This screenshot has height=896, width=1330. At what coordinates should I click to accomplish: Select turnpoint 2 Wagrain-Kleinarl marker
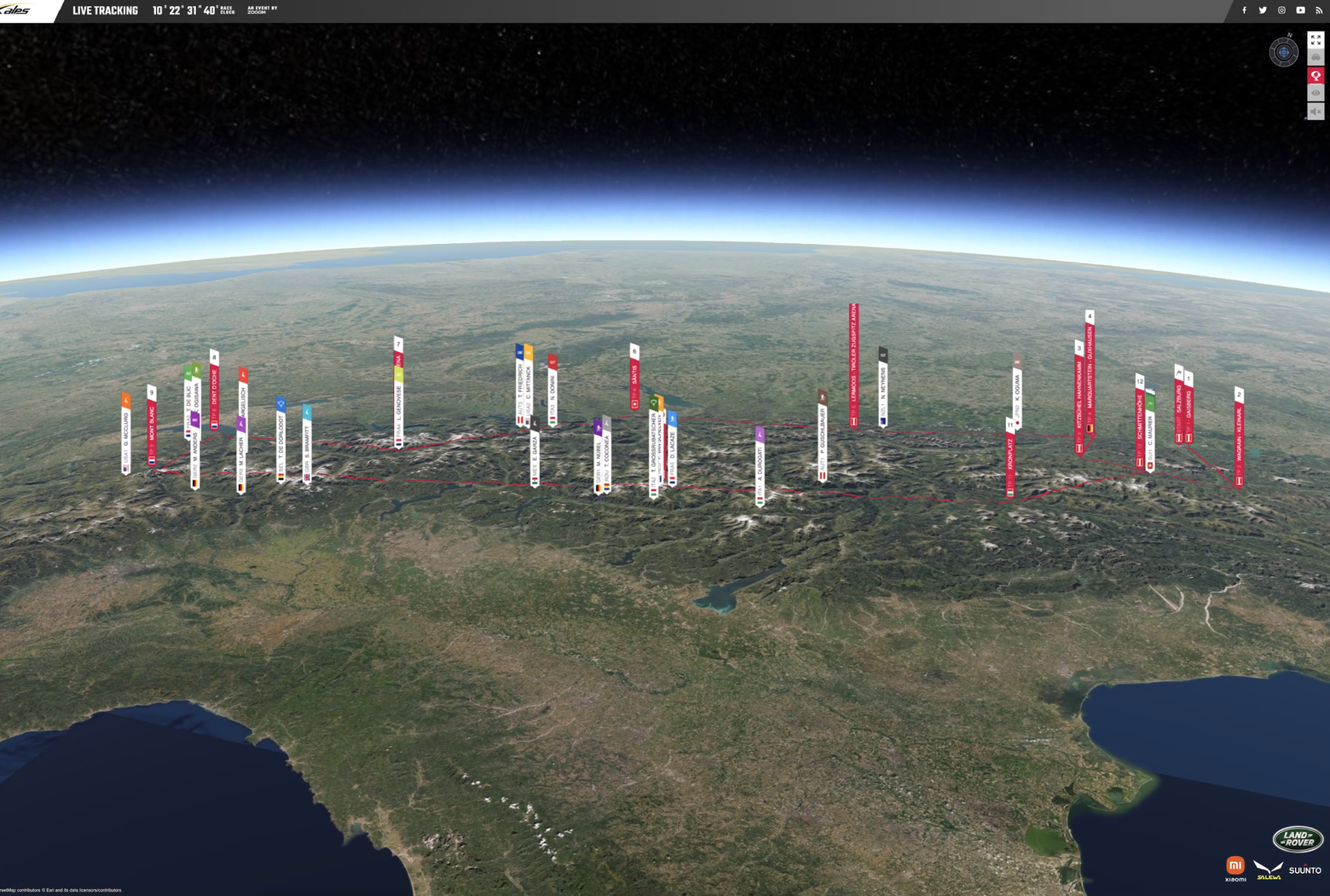tap(1240, 436)
